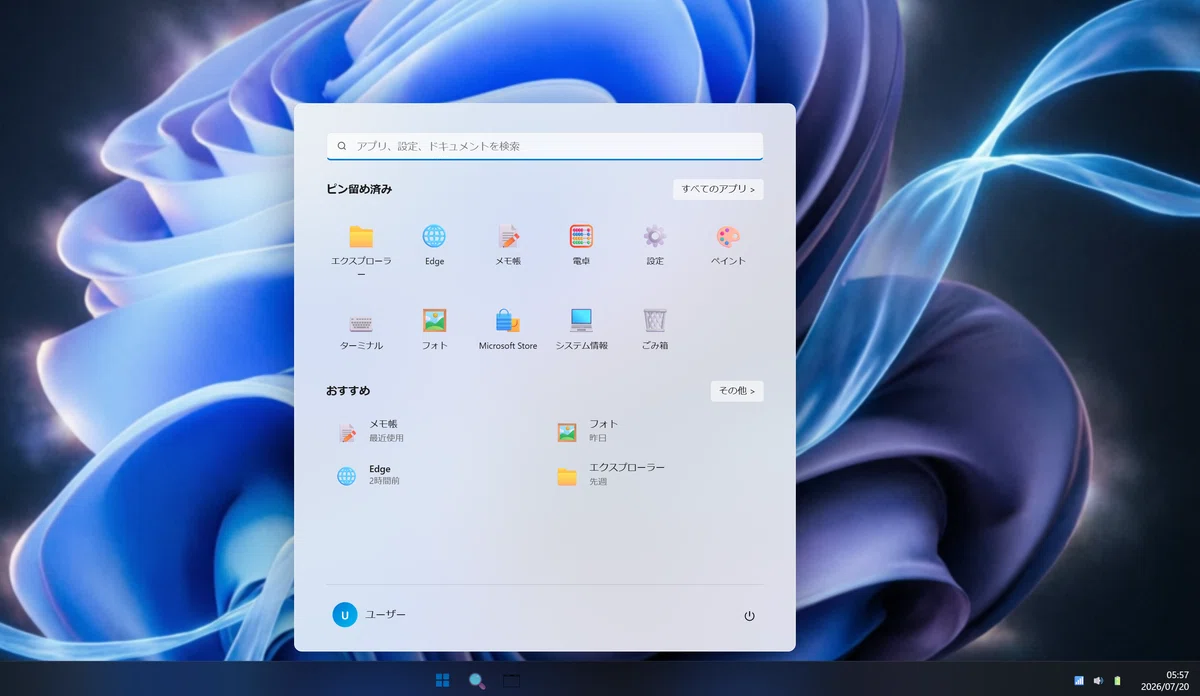Click the ピン留め済み section heading
1200x696 pixels.
point(360,189)
